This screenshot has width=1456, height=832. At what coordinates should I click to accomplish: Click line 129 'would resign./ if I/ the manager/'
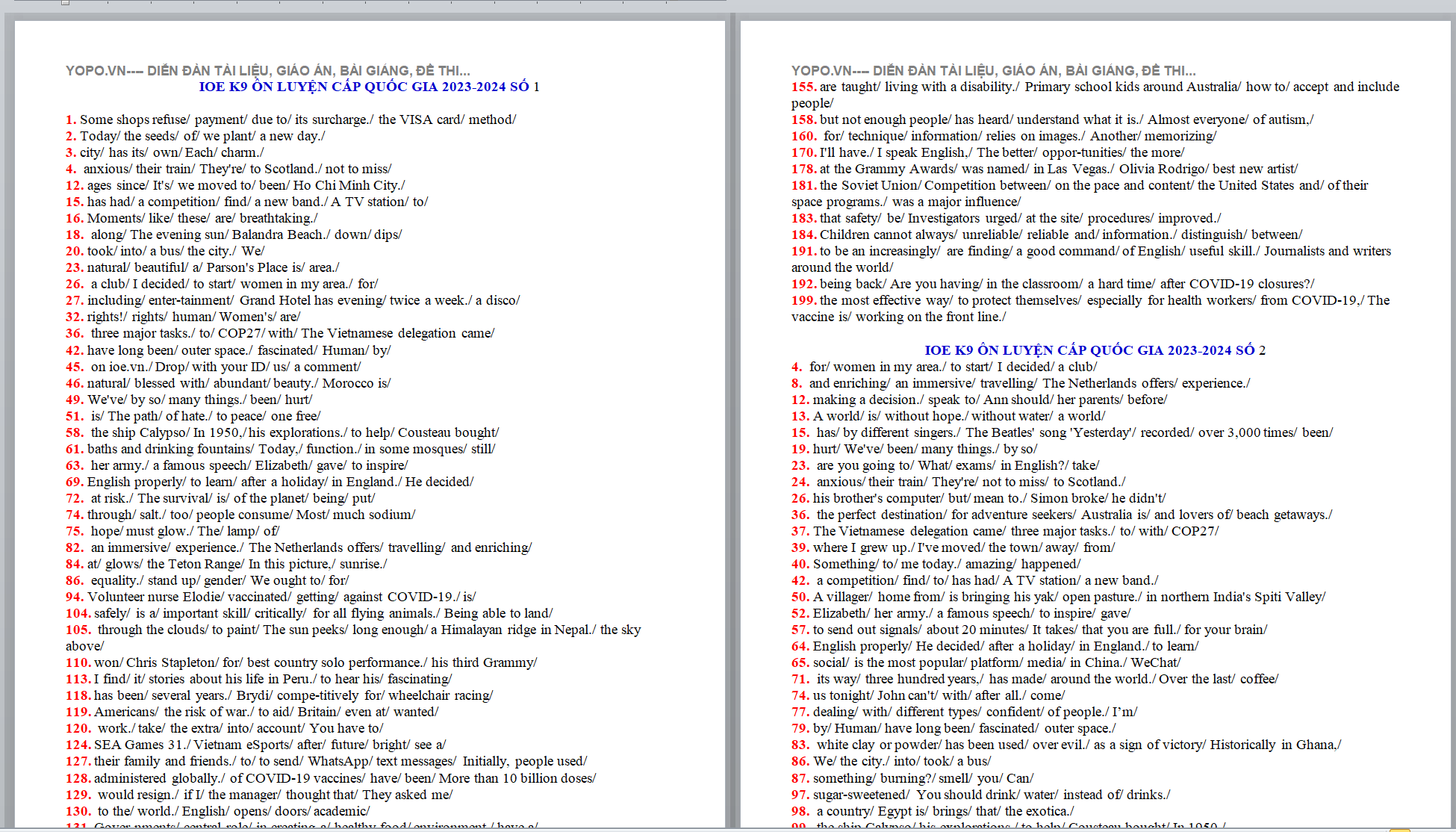pyautogui.click(x=259, y=795)
